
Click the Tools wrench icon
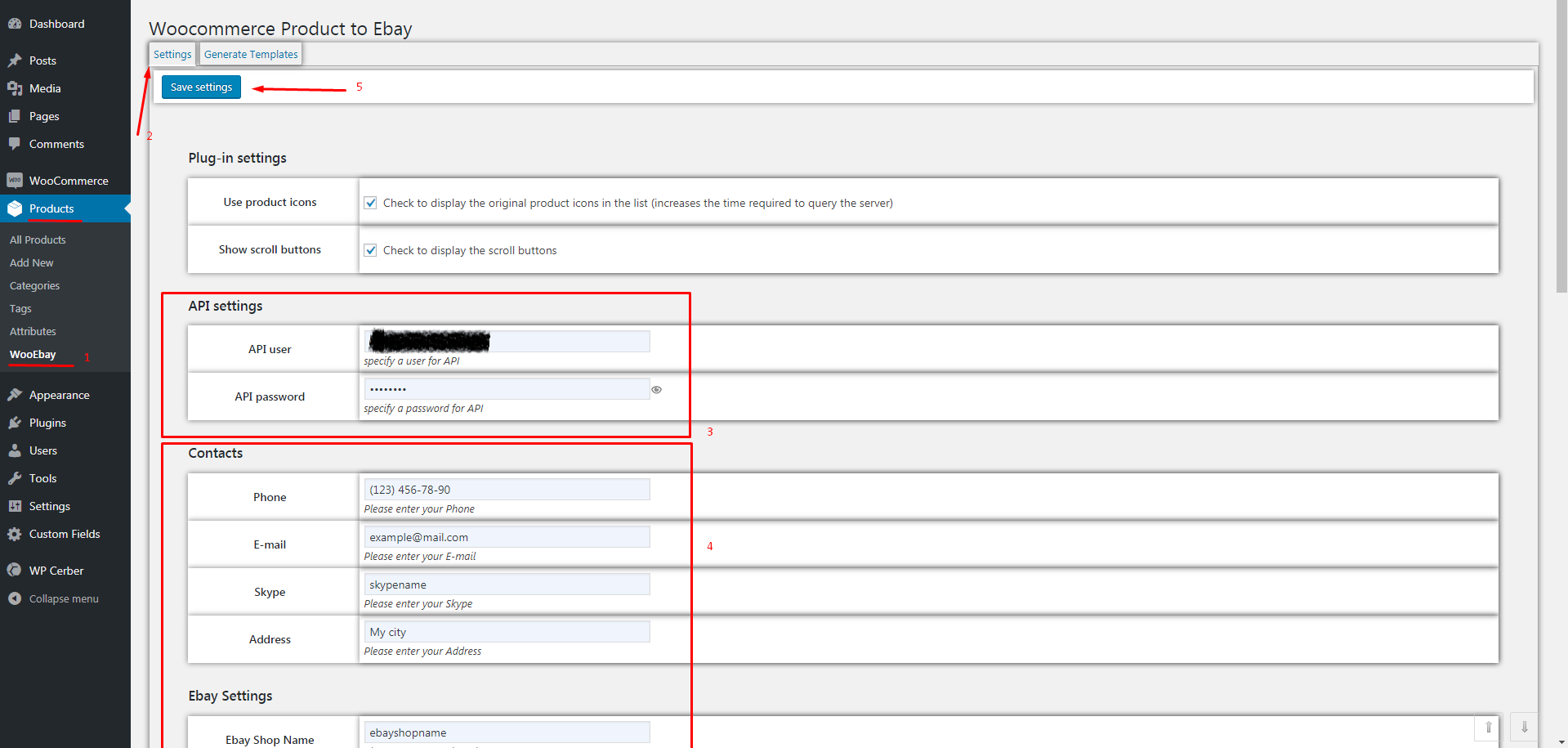[x=15, y=478]
